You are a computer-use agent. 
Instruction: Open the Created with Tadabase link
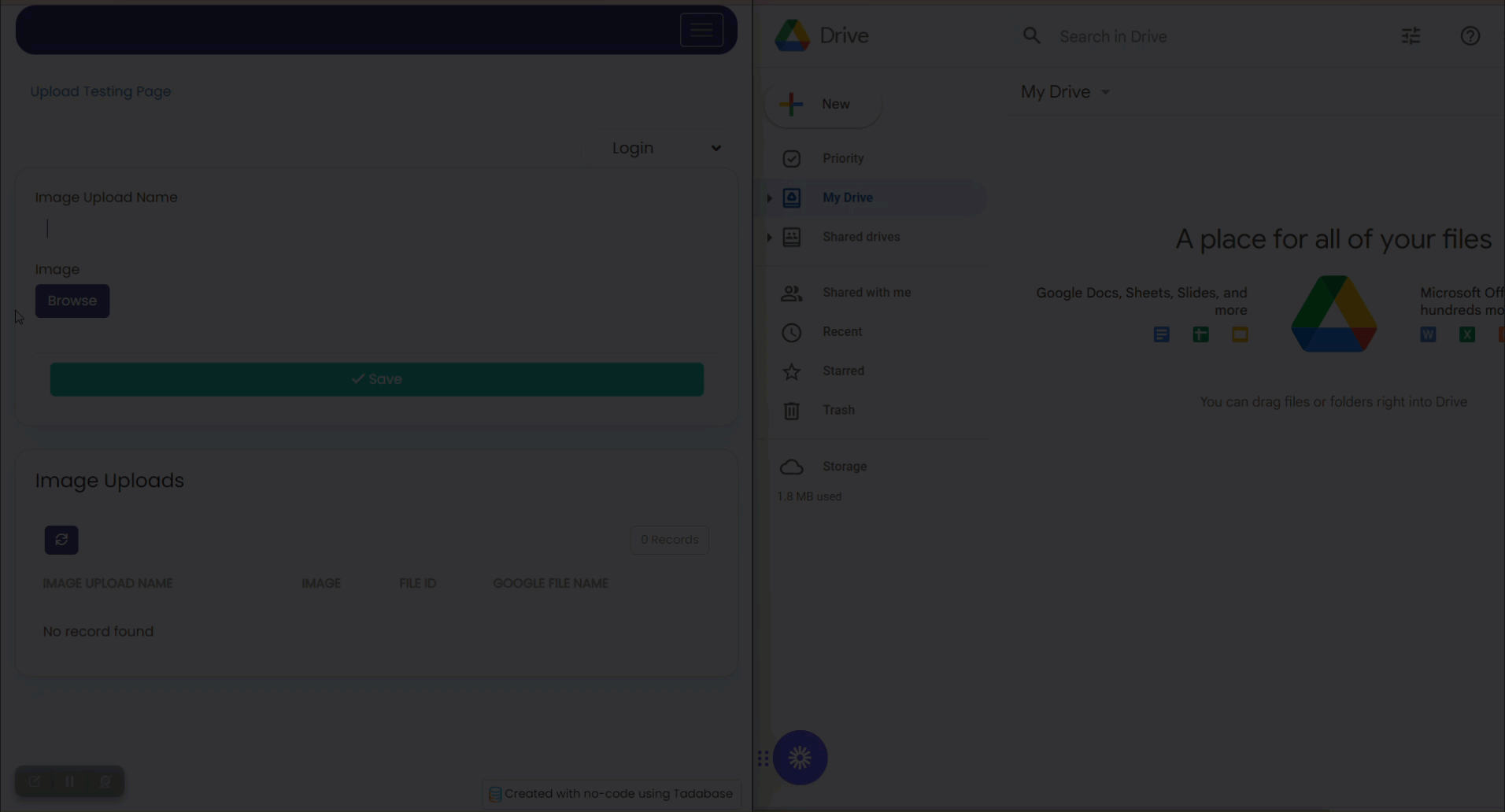click(x=611, y=794)
